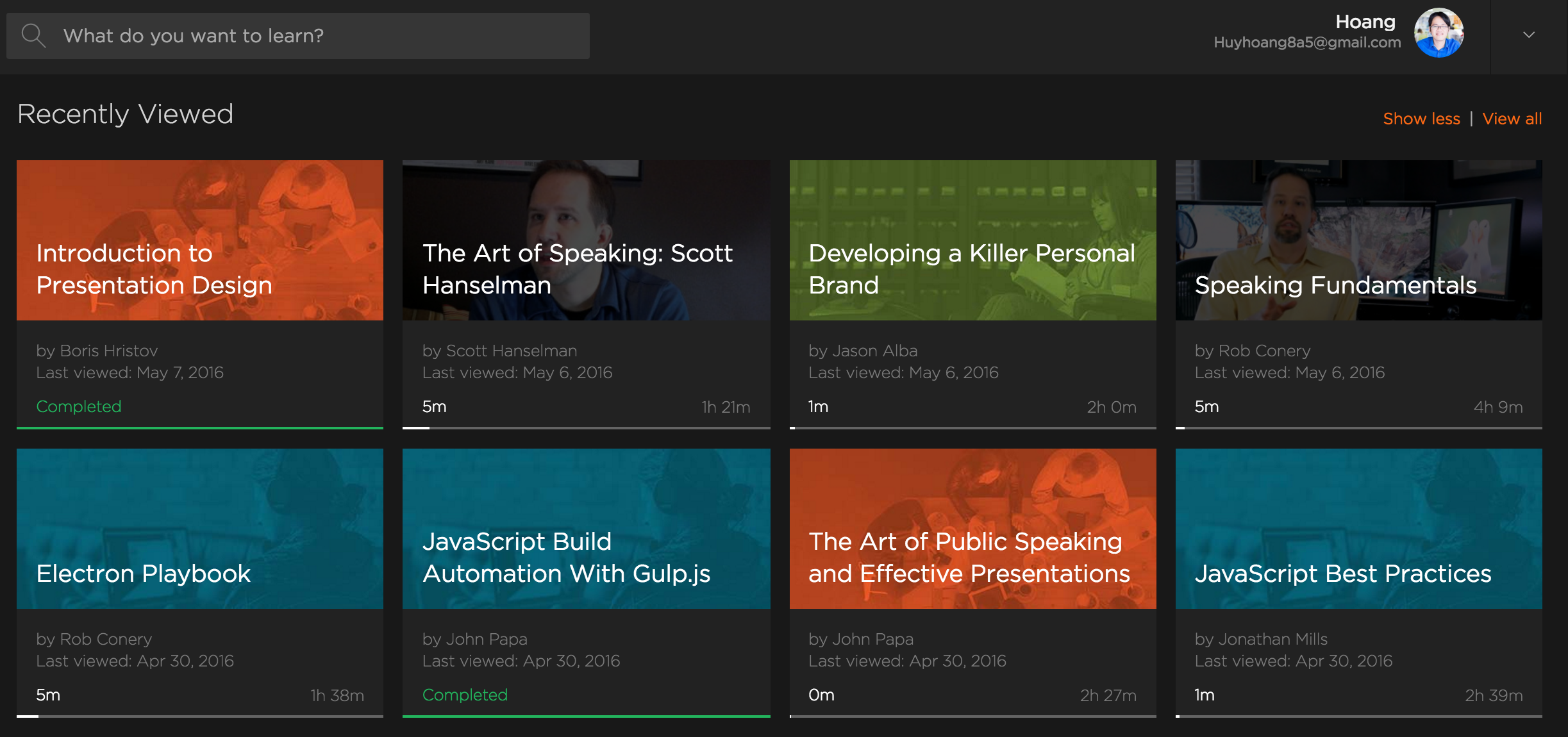This screenshot has height=737, width=1568.
Task: Open Speaking Fundamentals course thumbnail
Action: coord(1358,240)
